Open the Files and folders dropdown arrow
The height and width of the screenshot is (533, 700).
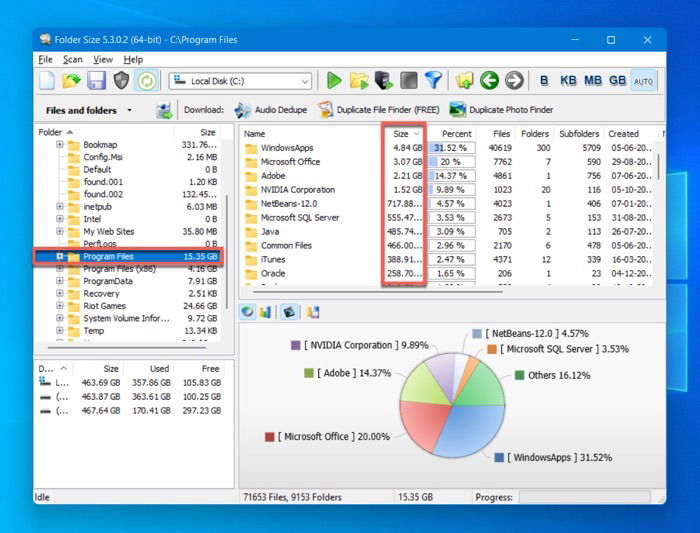[129, 110]
